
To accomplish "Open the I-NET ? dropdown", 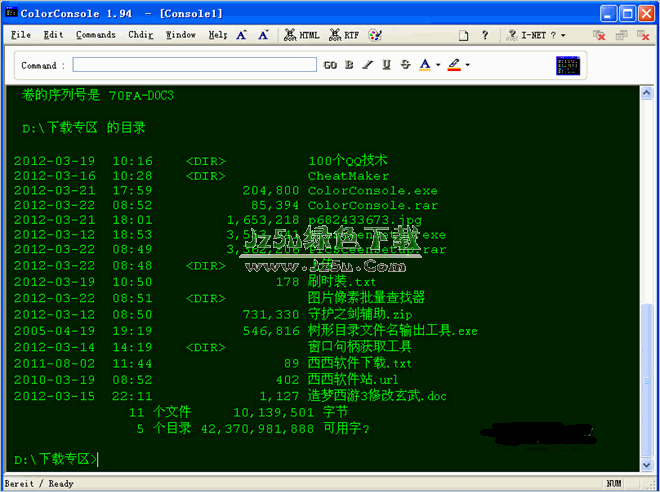I will pyautogui.click(x=536, y=35).
